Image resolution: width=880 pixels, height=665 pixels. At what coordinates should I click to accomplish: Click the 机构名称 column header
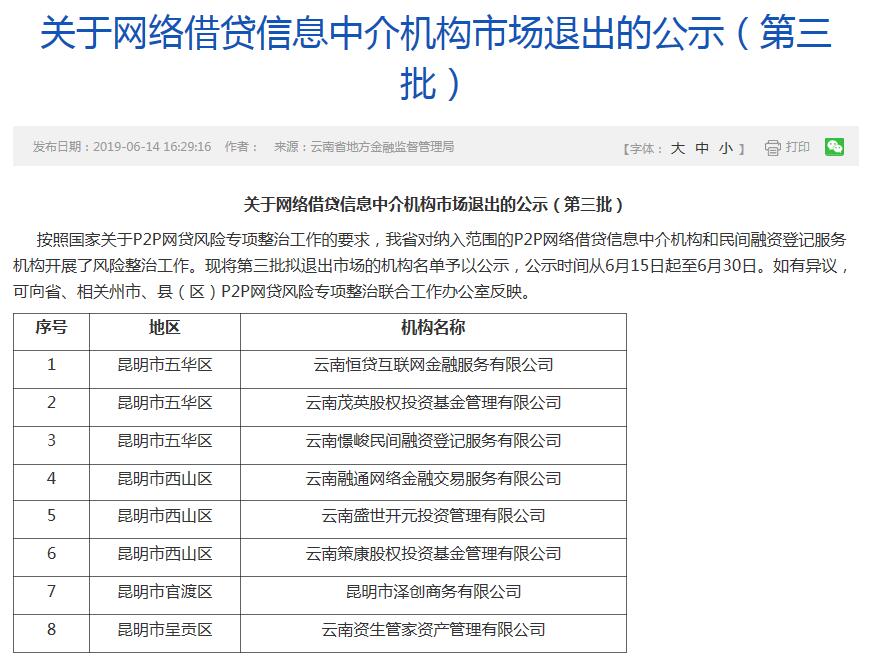tap(433, 328)
